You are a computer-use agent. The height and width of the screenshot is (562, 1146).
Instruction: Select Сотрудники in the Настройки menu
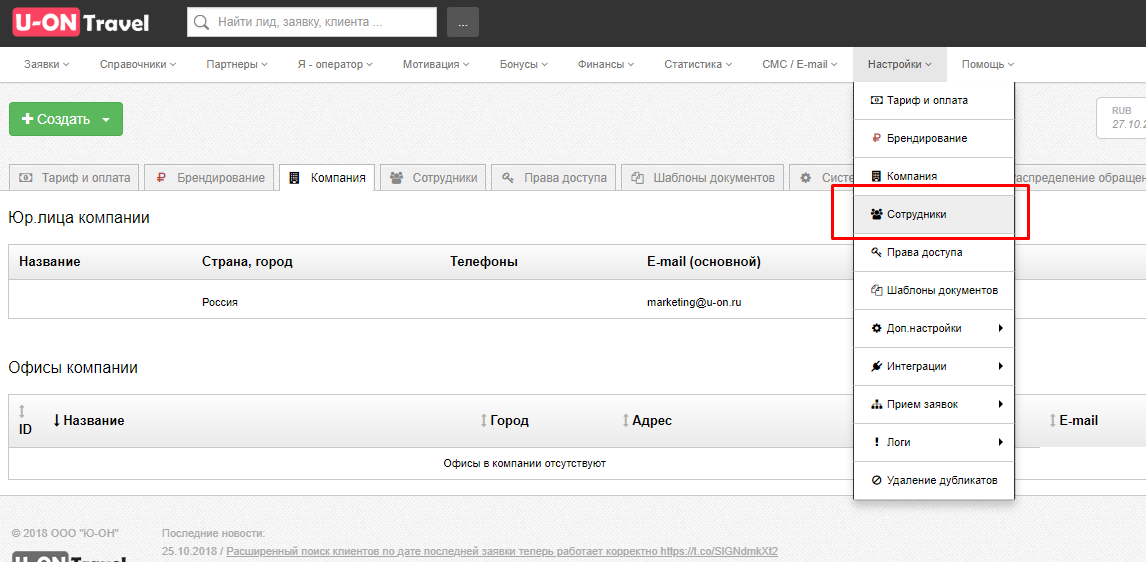(x=916, y=214)
